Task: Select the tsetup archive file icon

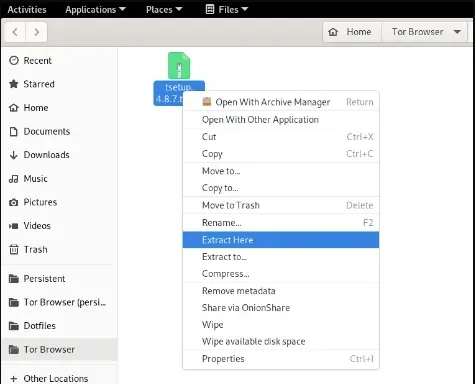Action: pyautogui.click(x=179, y=65)
